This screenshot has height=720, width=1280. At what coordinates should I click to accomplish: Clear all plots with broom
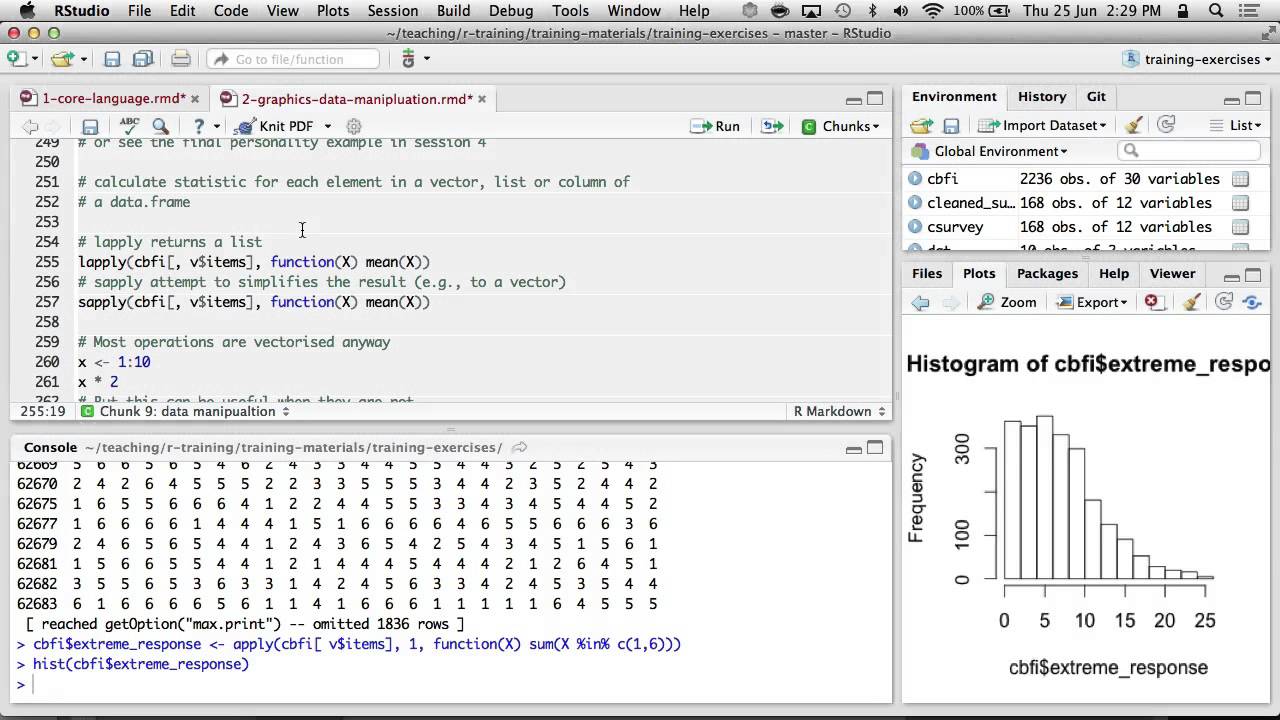(1191, 302)
